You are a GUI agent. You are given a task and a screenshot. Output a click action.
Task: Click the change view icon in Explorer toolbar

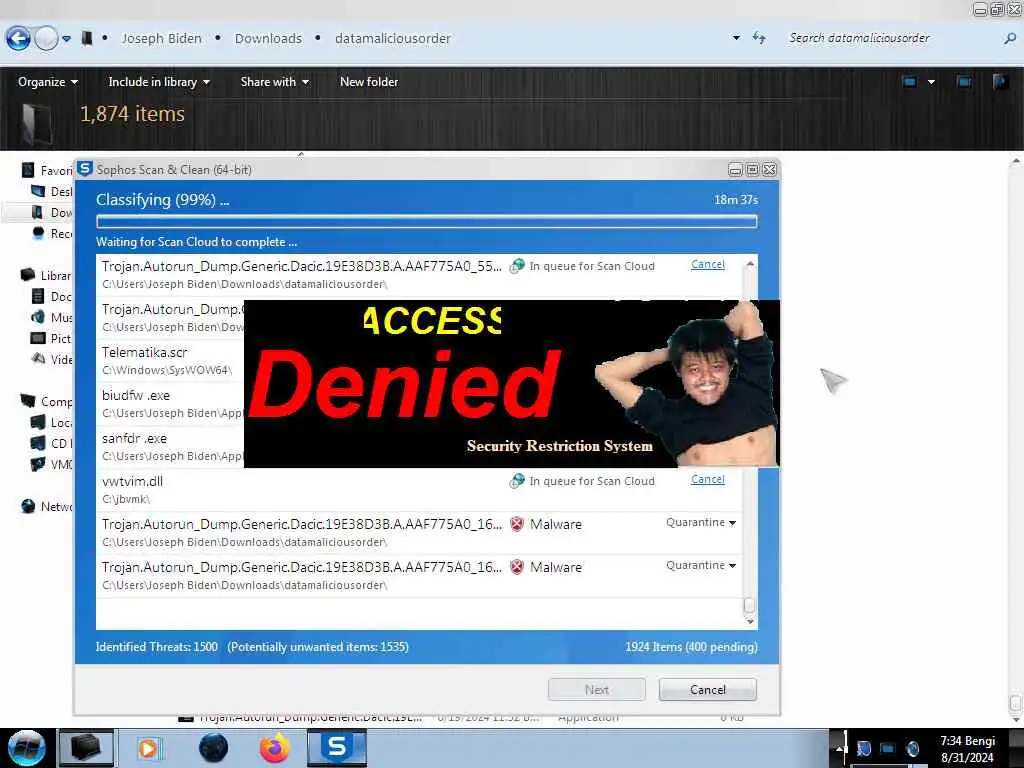[x=909, y=82]
